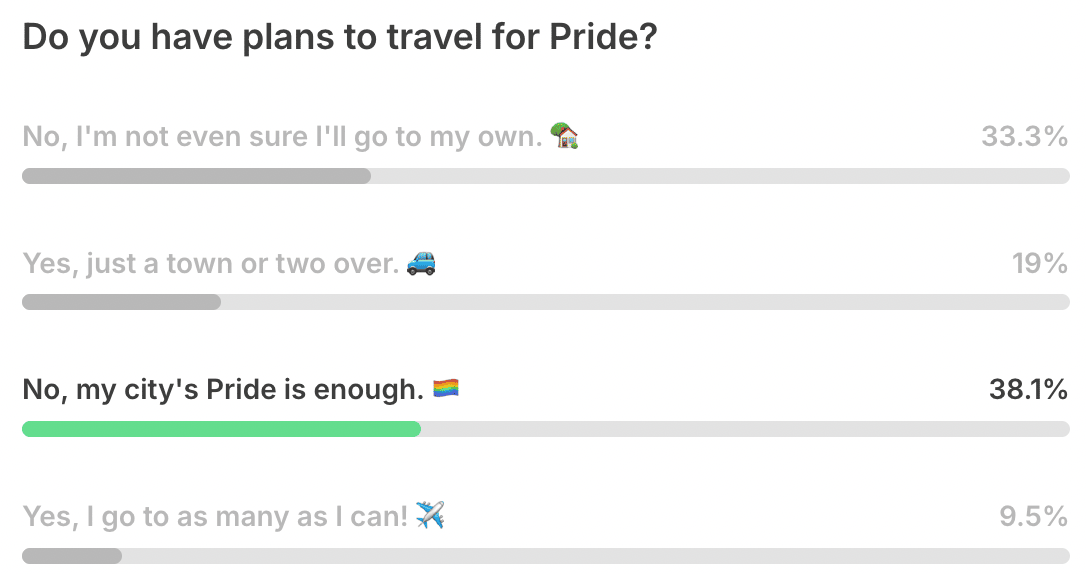Click the 33.3% result percentage
The image size is (1086, 574).
tap(1024, 136)
